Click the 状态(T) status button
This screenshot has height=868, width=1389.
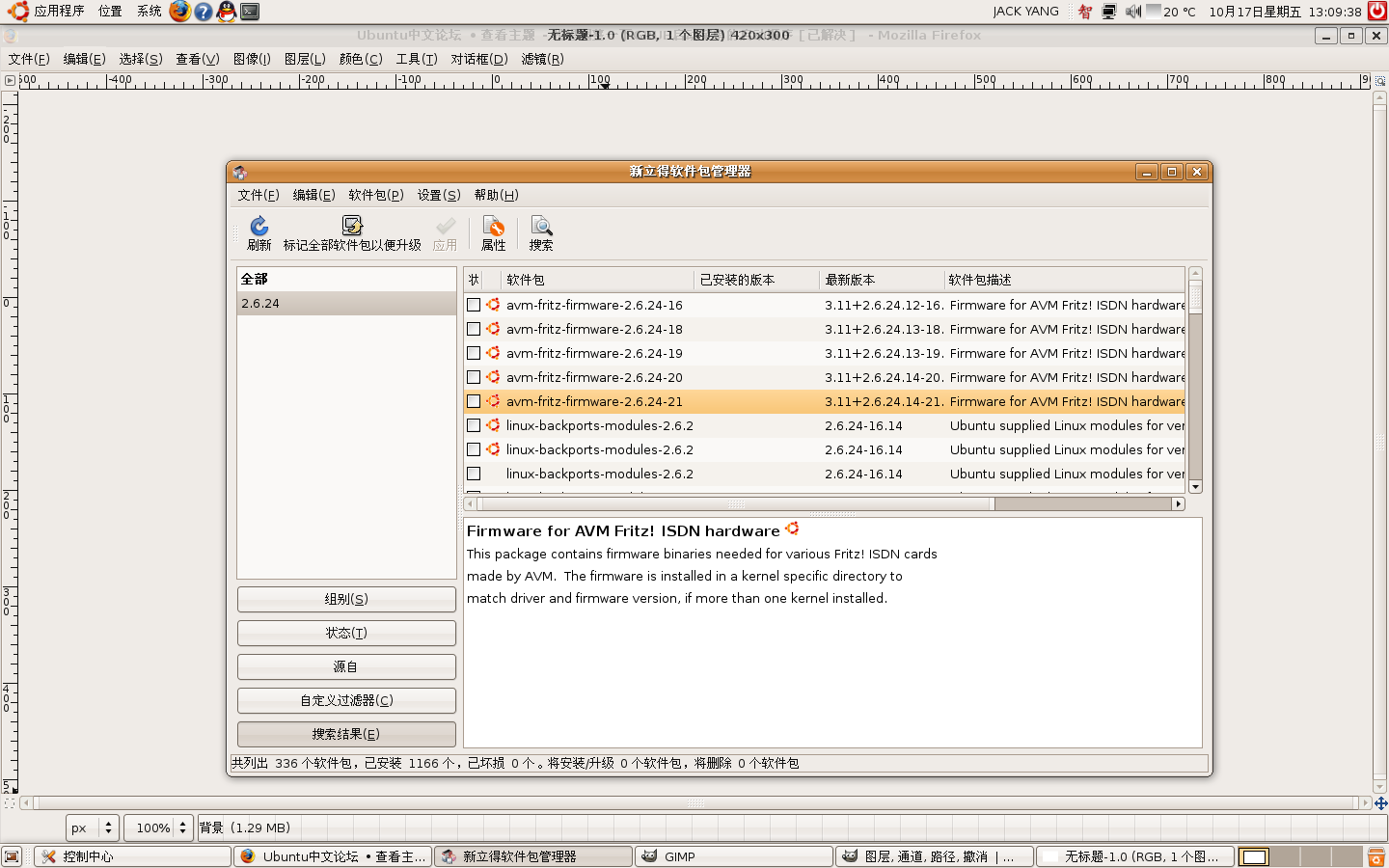tap(346, 633)
